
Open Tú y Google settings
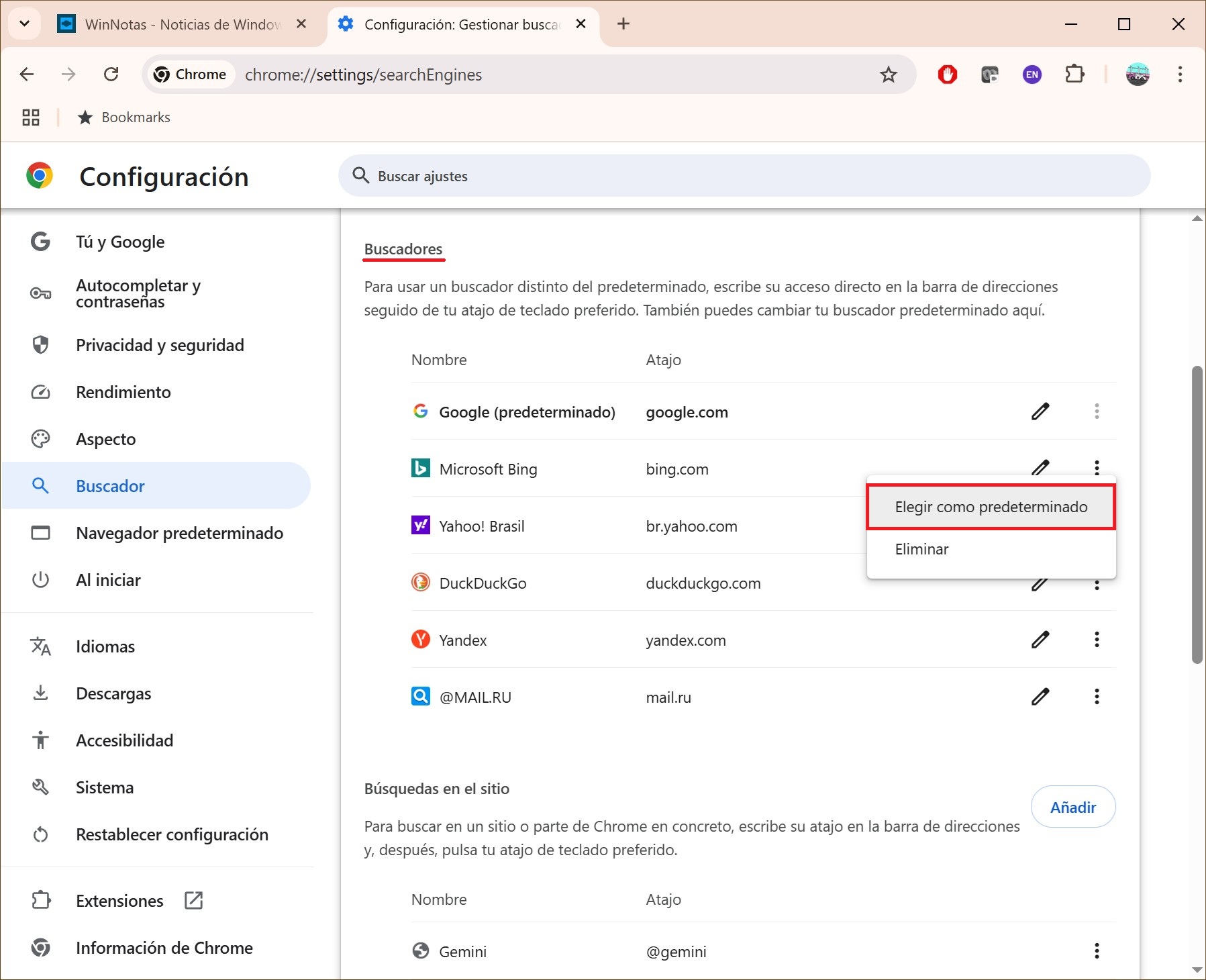click(157, 242)
